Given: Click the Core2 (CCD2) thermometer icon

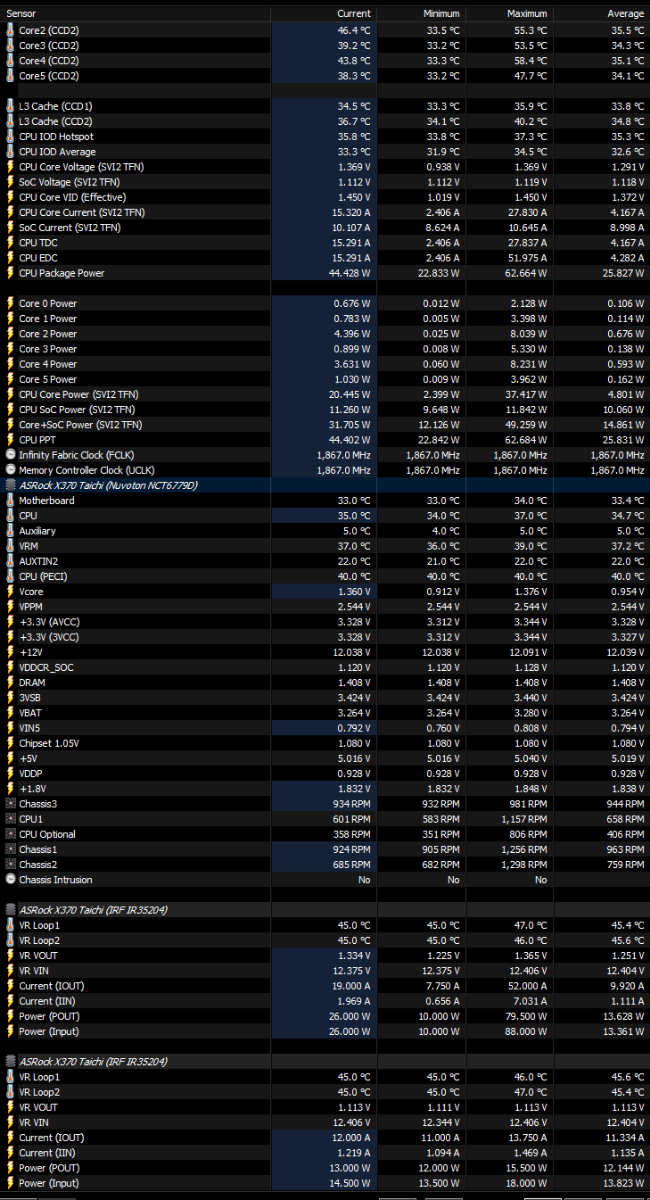Looking at the screenshot, I should point(11,30).
